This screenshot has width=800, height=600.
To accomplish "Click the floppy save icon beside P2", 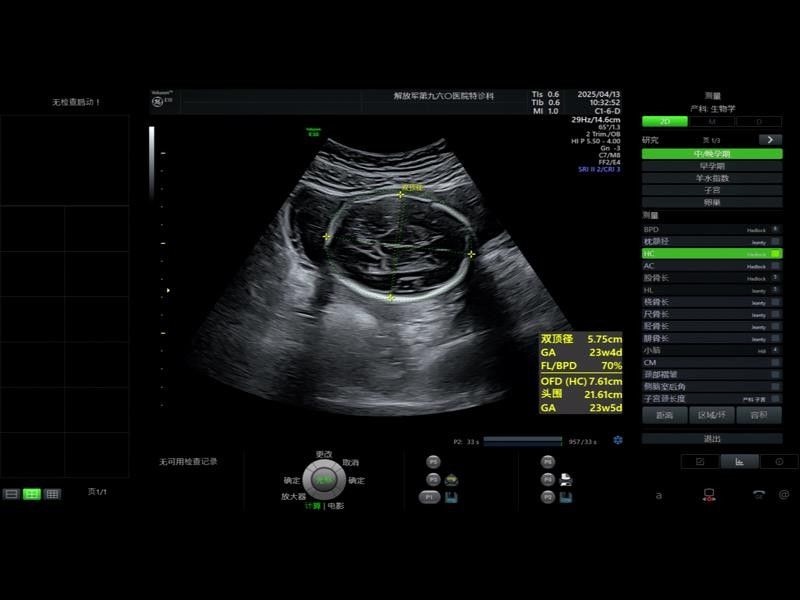I will [566, 497].
